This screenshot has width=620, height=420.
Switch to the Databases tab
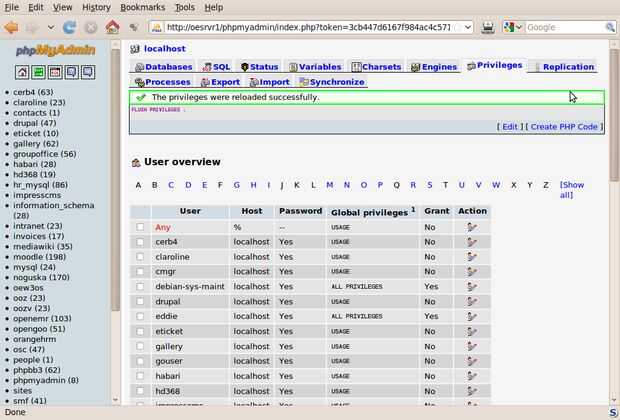pos(164,67)
